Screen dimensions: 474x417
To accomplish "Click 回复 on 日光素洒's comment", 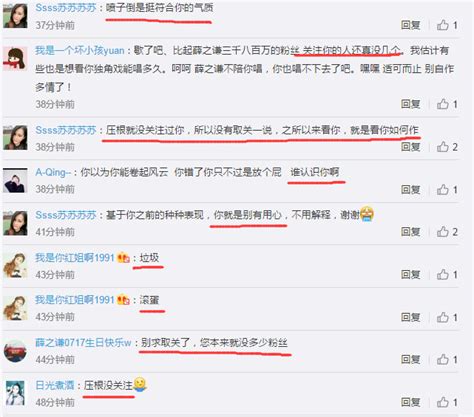I will 410,402.
